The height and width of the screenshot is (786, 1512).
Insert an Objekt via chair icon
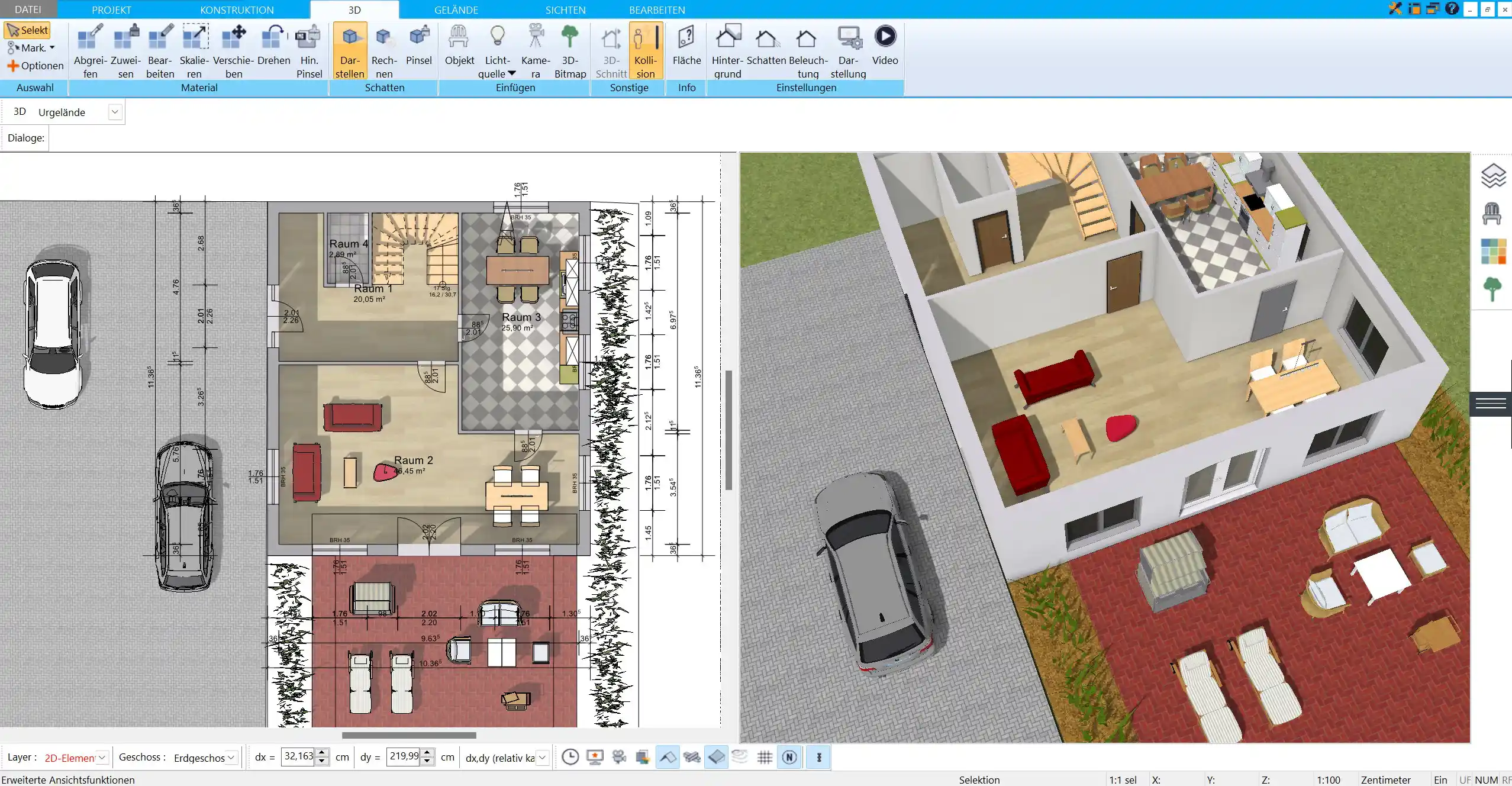[x=459, y=45]
